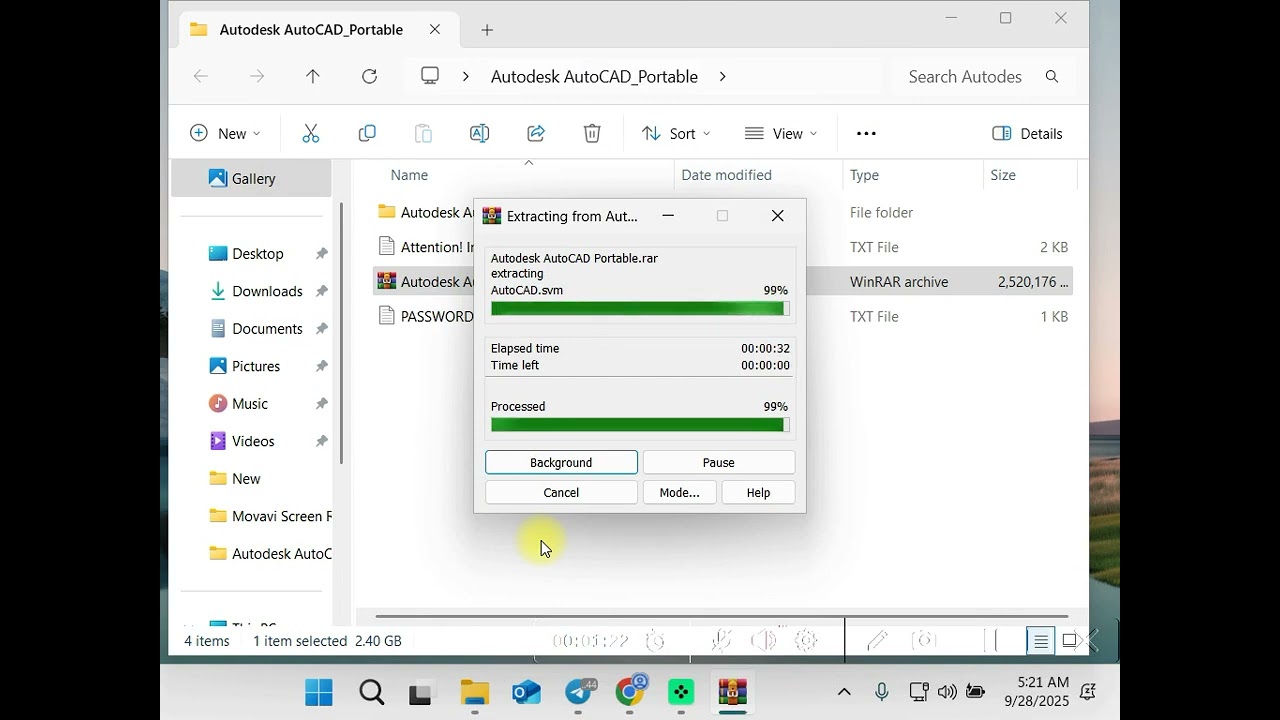
Task: Sort by the Type column header
Action: [x=864, y=175]
